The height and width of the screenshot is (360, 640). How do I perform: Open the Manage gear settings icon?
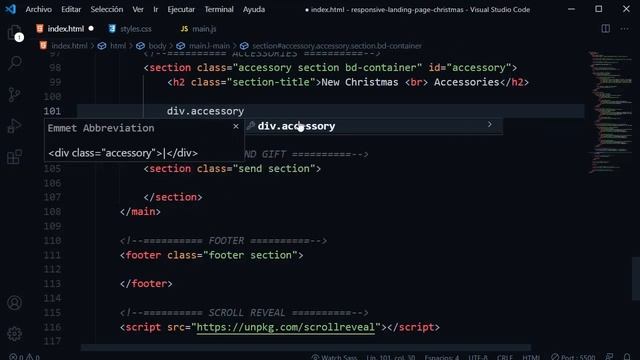tap(15, 333)
